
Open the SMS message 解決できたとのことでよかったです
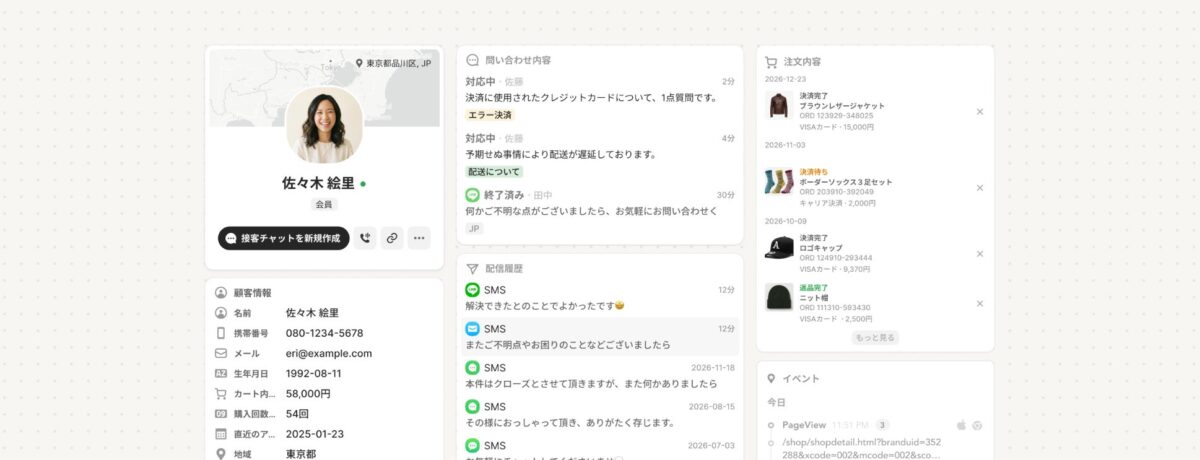pyautogui.click(x=600, y=297)
